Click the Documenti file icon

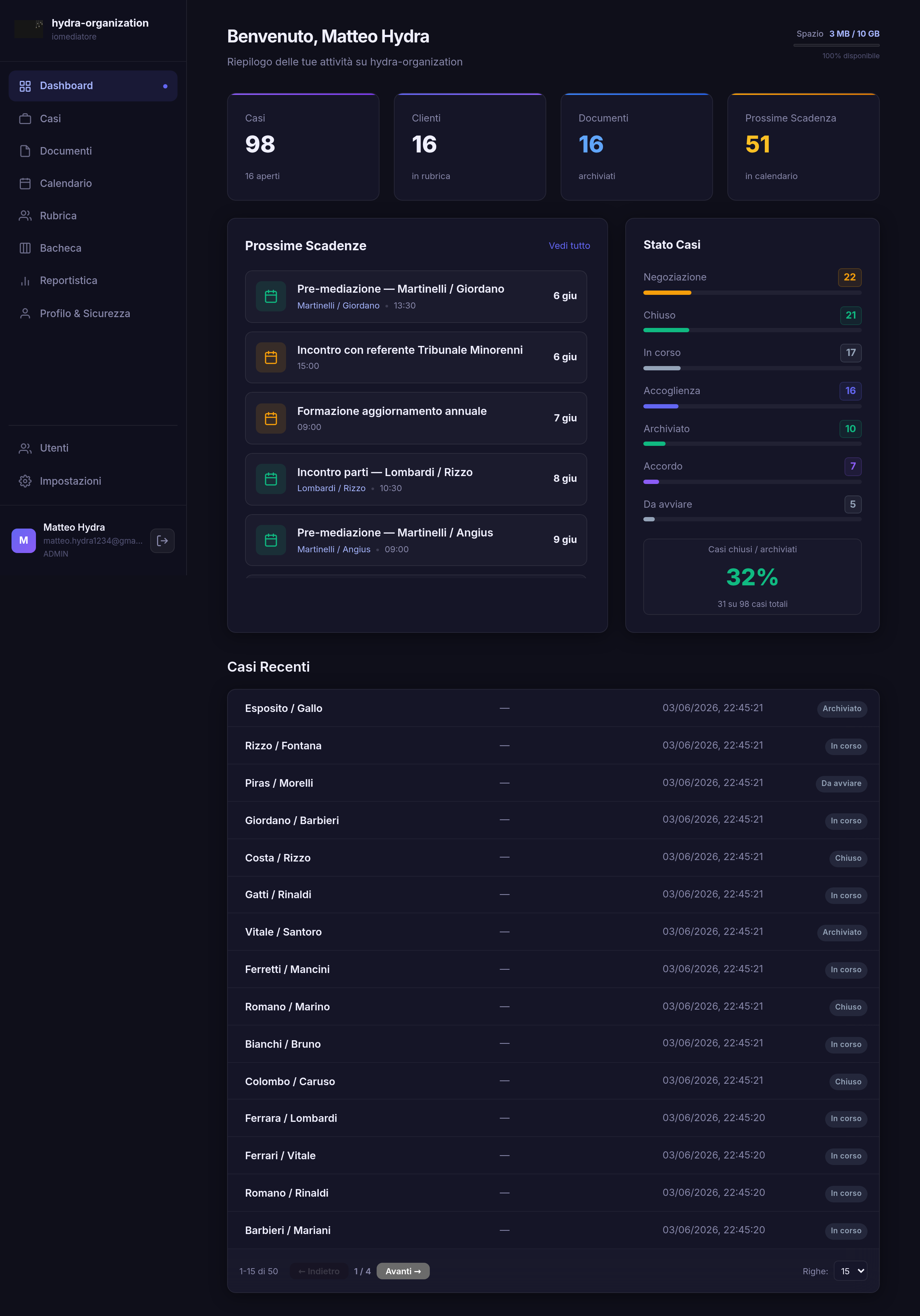tap(25, 151)
